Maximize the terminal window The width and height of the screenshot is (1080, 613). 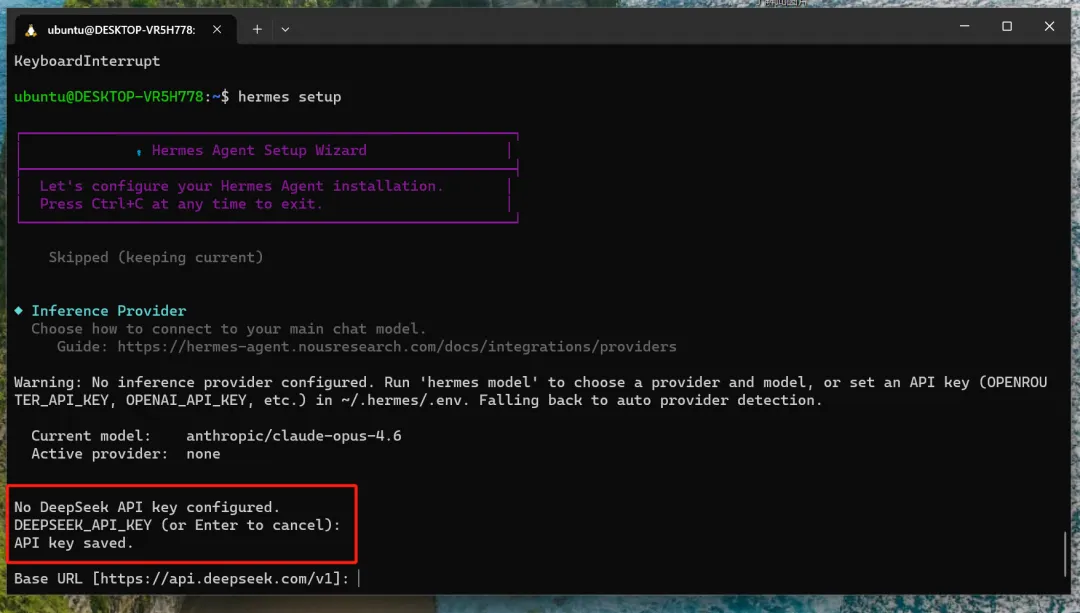1007,26
